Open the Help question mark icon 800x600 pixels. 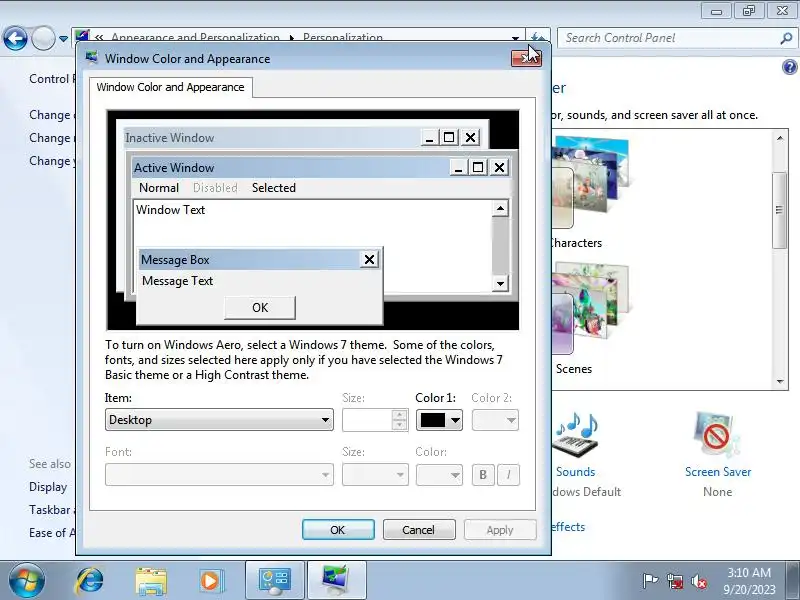click(x=789, y=67)
